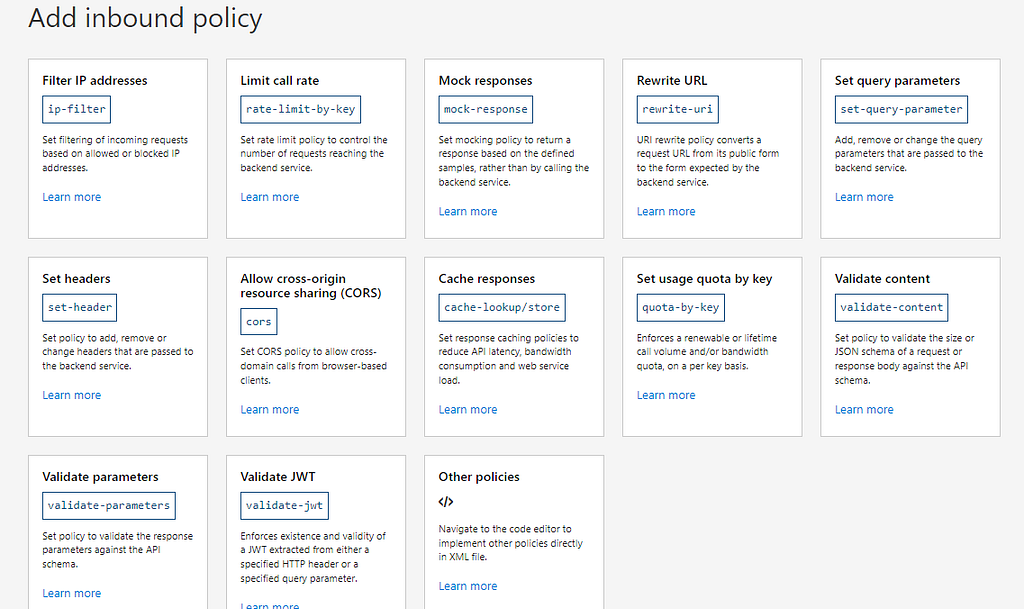Open Learn more under Set headers
Screen dimensions: 1024x609
pyautogui.click(x=72, y=396)
